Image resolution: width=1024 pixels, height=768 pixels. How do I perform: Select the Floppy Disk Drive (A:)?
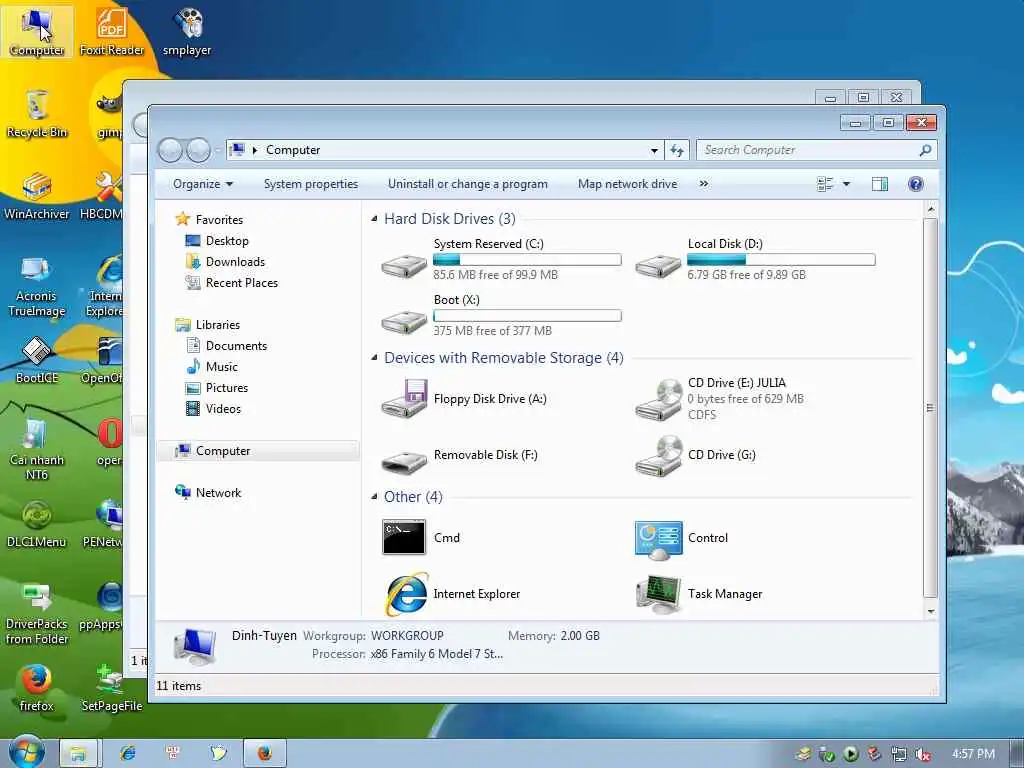tap(465, 398)
